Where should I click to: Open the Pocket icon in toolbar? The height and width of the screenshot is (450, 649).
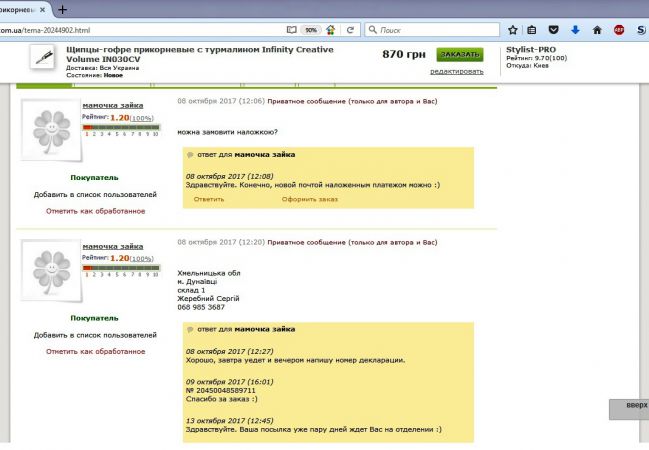tap(553, 30)
